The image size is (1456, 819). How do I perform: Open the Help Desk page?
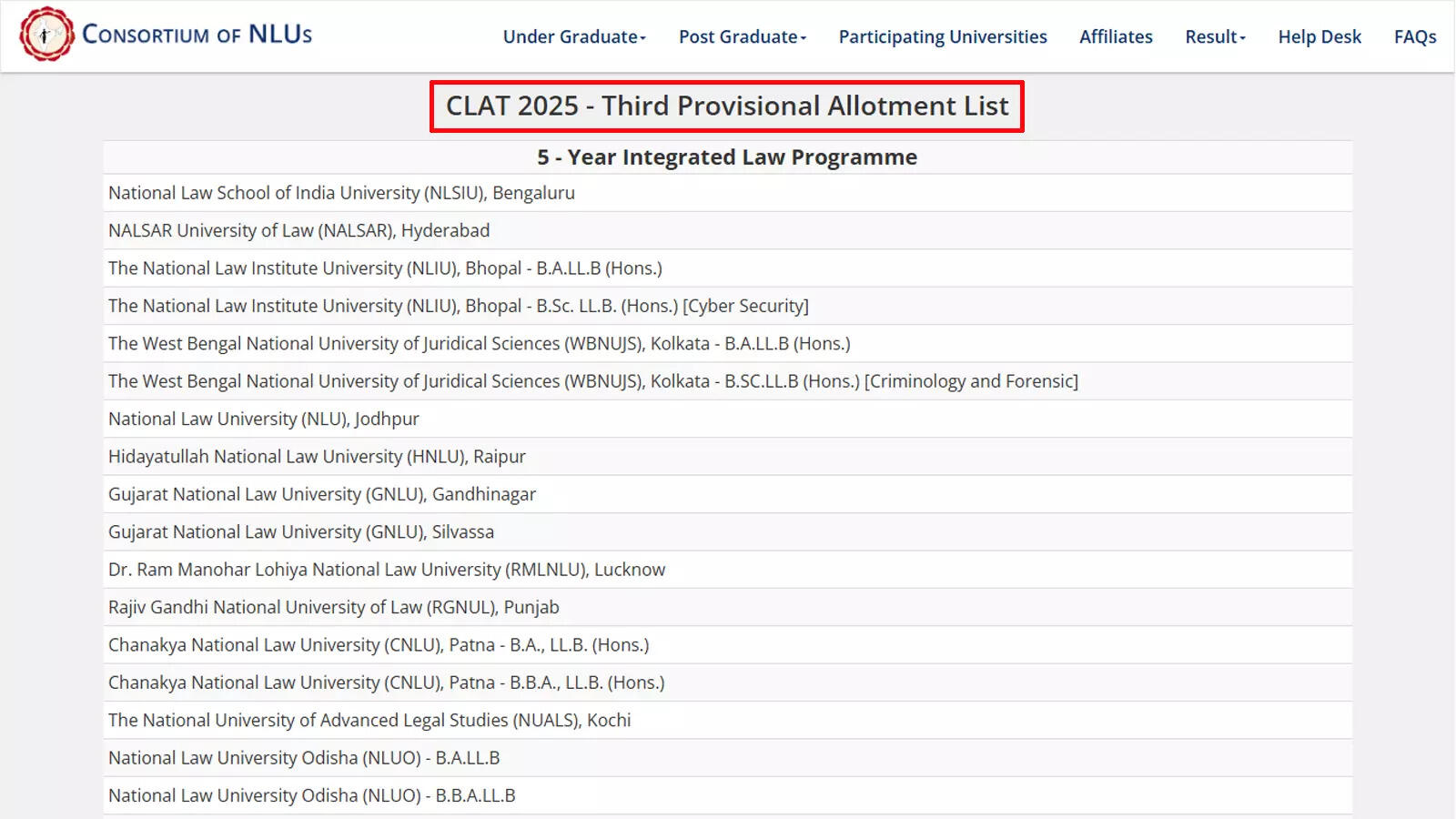(1319, 37)
